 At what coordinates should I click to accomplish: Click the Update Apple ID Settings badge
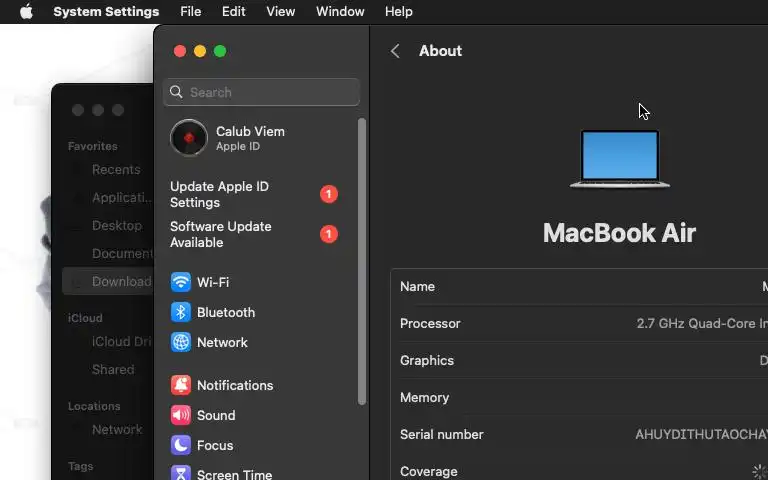329,194
